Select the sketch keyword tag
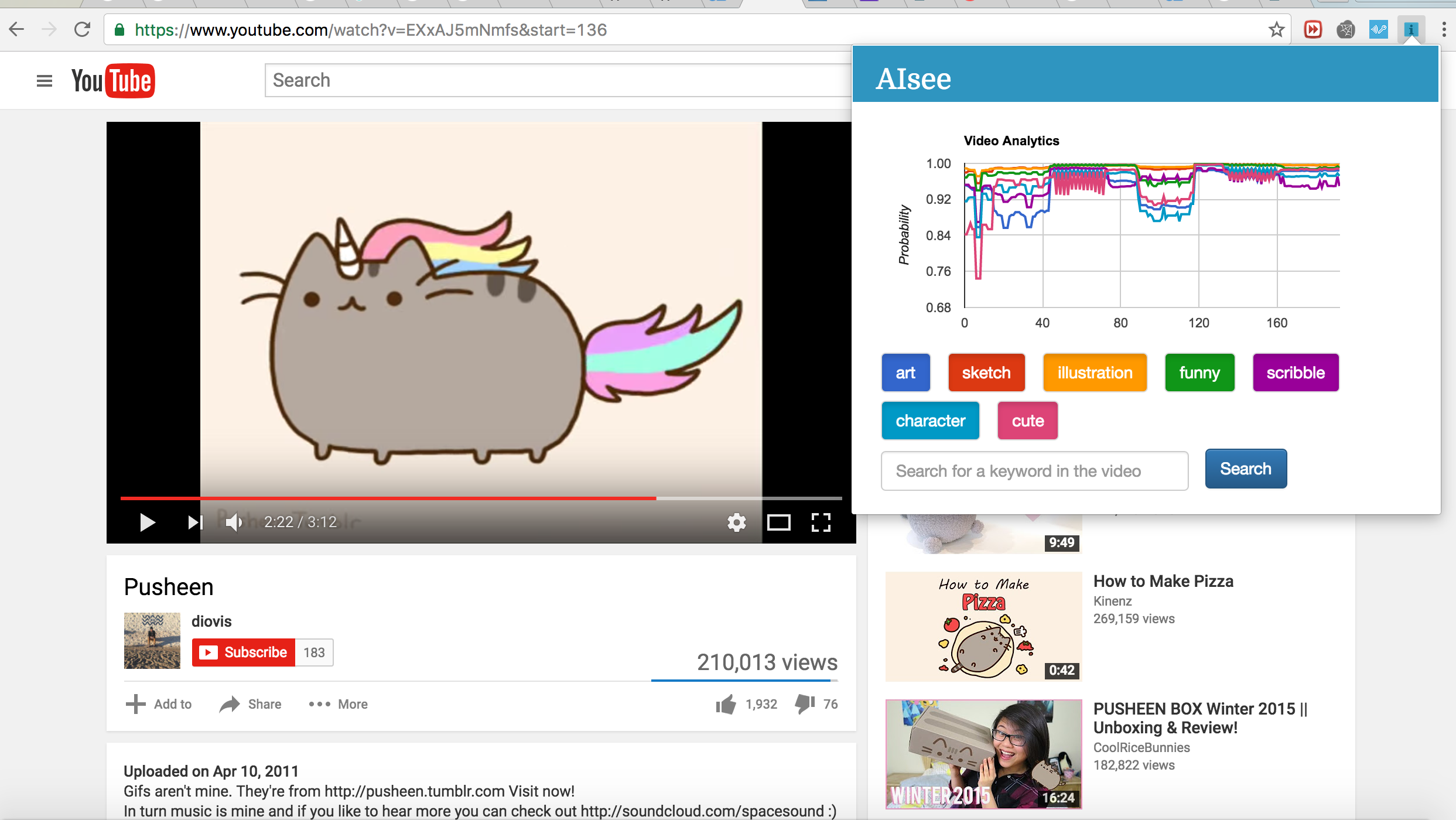This screenshot has height=820, width=1456. coord(986,373)
